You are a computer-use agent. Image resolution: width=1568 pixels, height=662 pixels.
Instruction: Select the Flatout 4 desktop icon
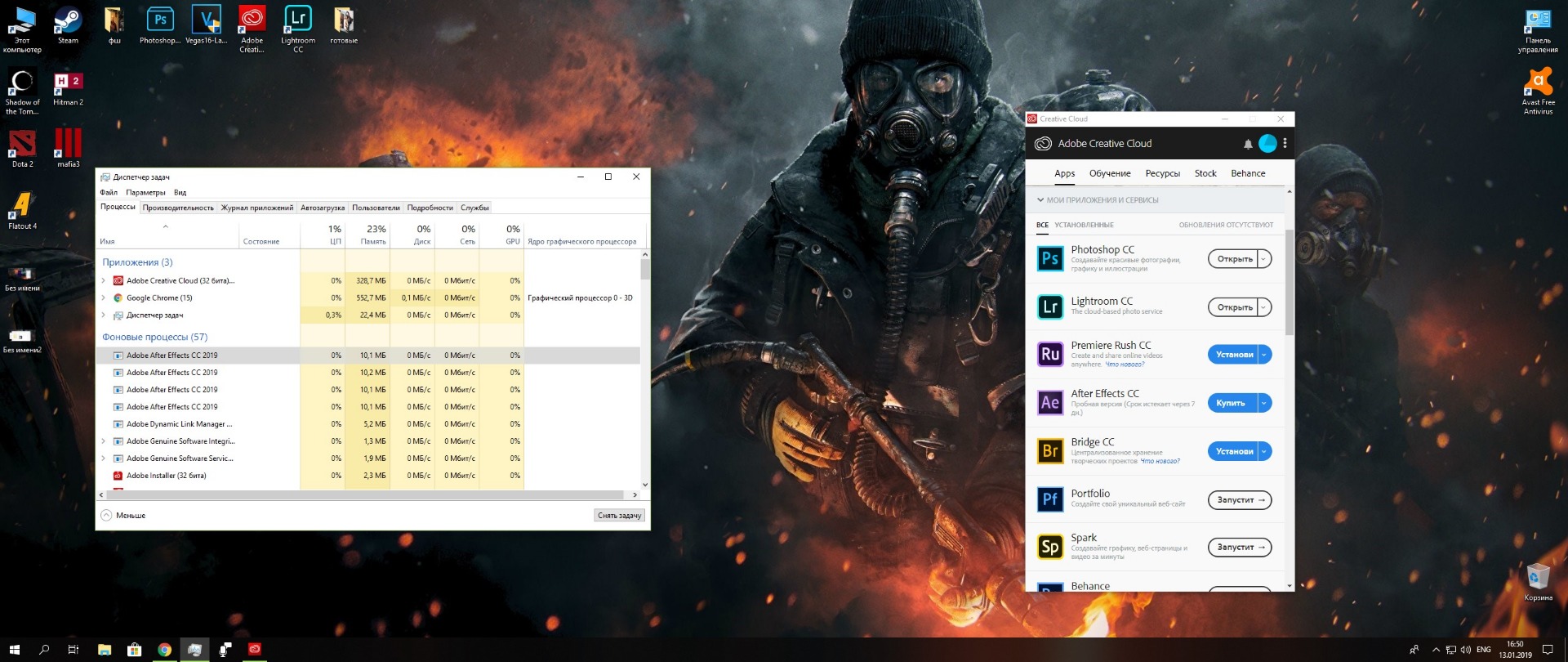click(23, 211)
